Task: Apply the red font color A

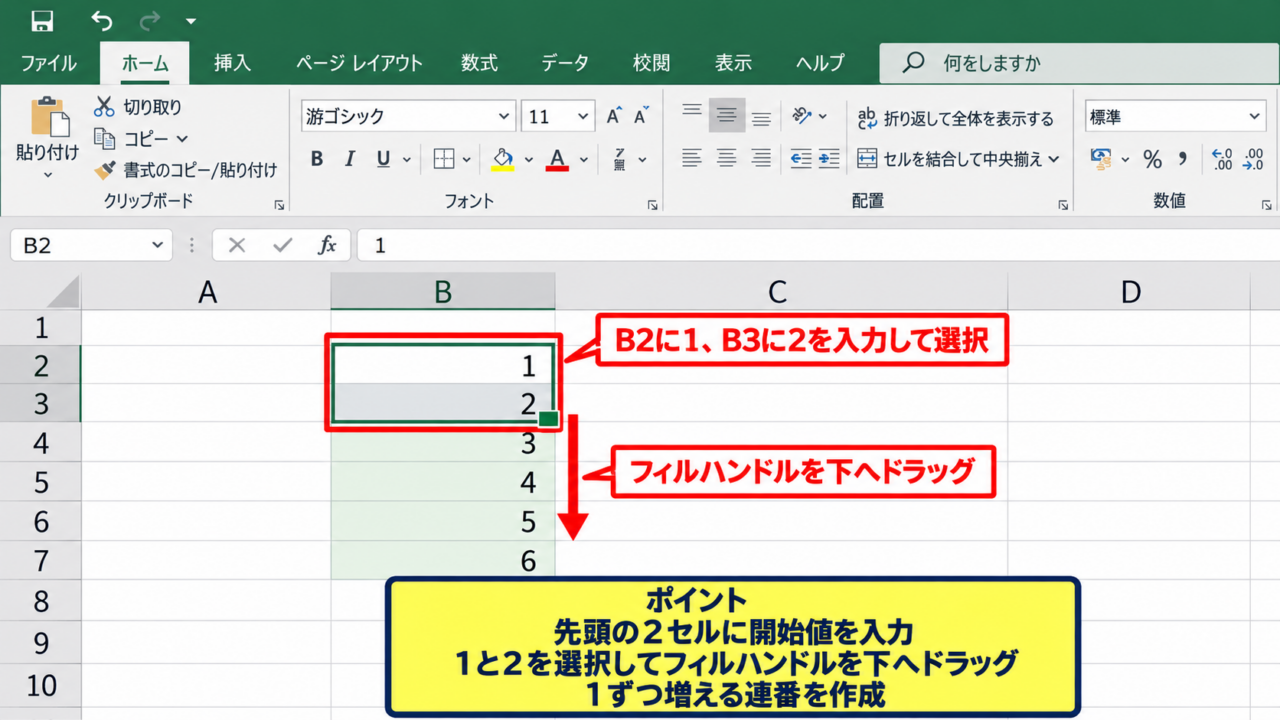Action: pyautogui.click(x=558, y=159)
